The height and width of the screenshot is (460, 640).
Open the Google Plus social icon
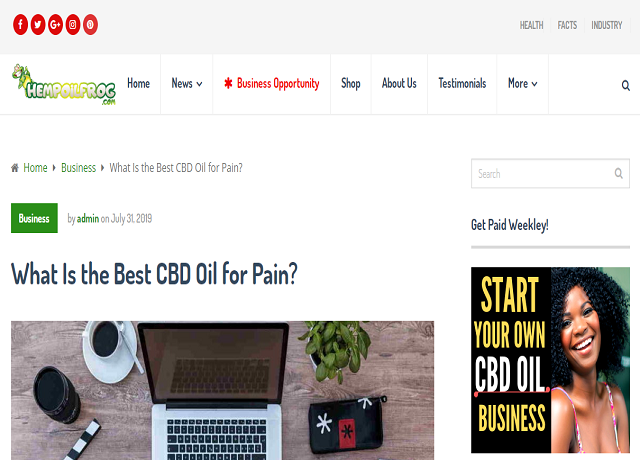pos(55,24)
